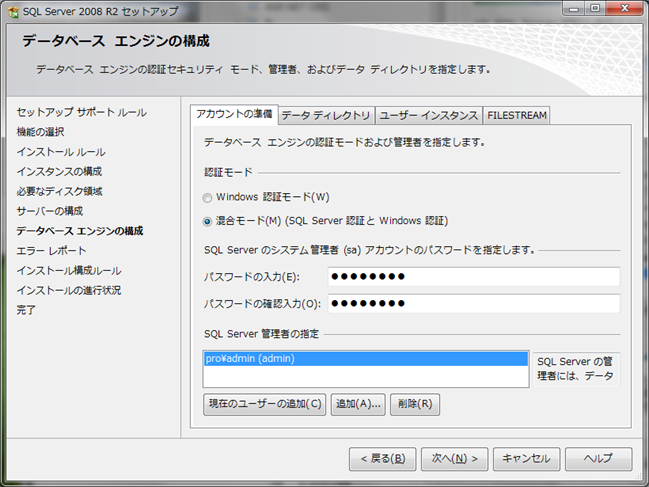The image size is (649, 487).
Task: Select pro¥admin (admin) in administrators list
Action: tap(366, 359)
